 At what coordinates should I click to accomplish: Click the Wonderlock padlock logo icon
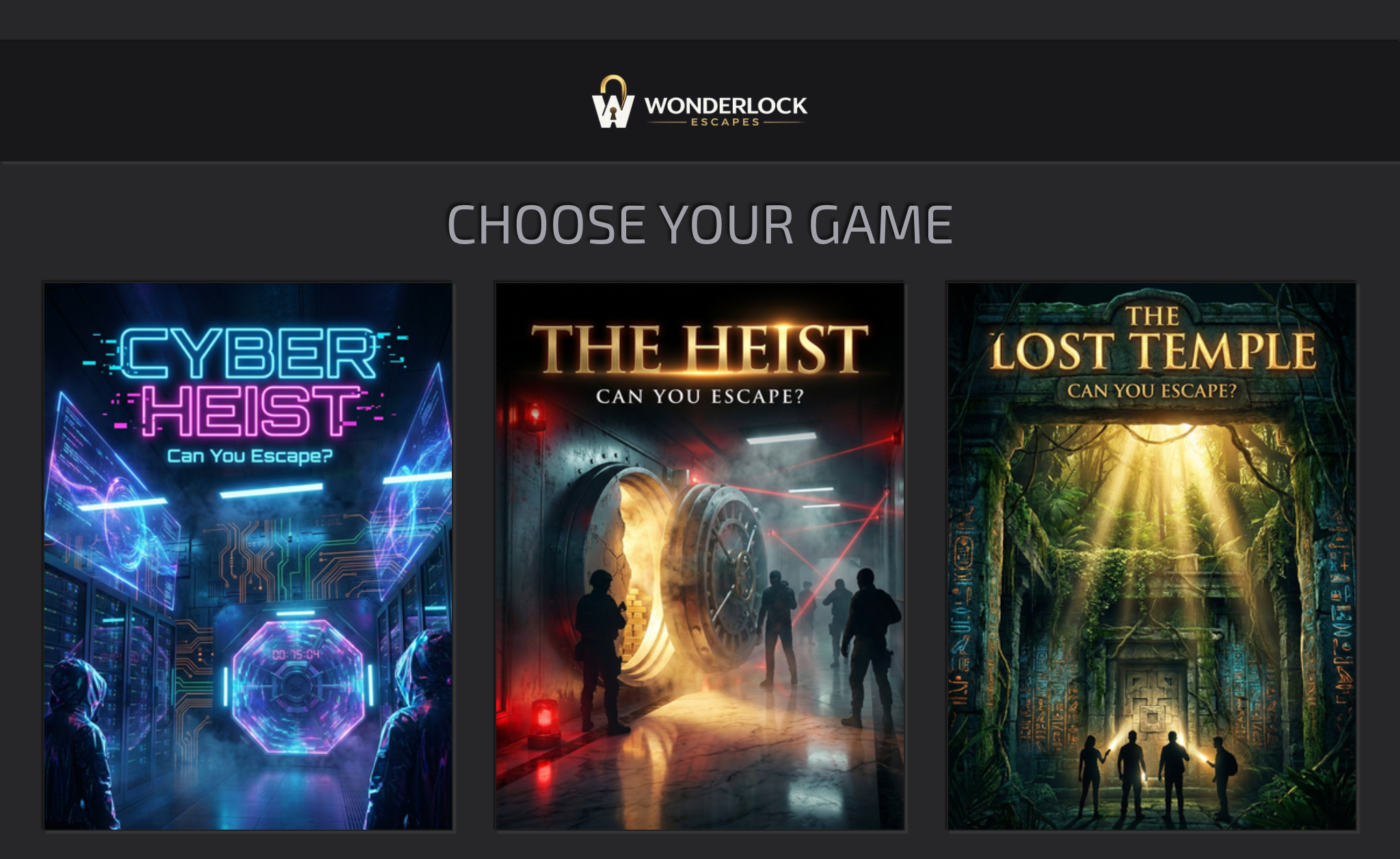613,102
